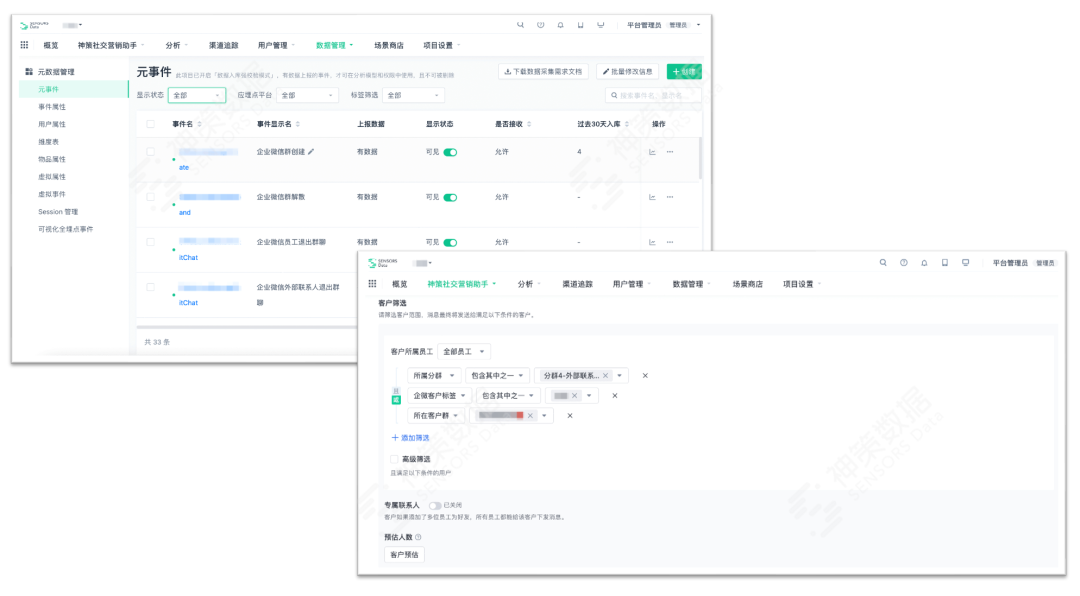Viewport: 1080px width, 596px height.
Task: Open the notifications bell icon
Action: coord(561,22)
